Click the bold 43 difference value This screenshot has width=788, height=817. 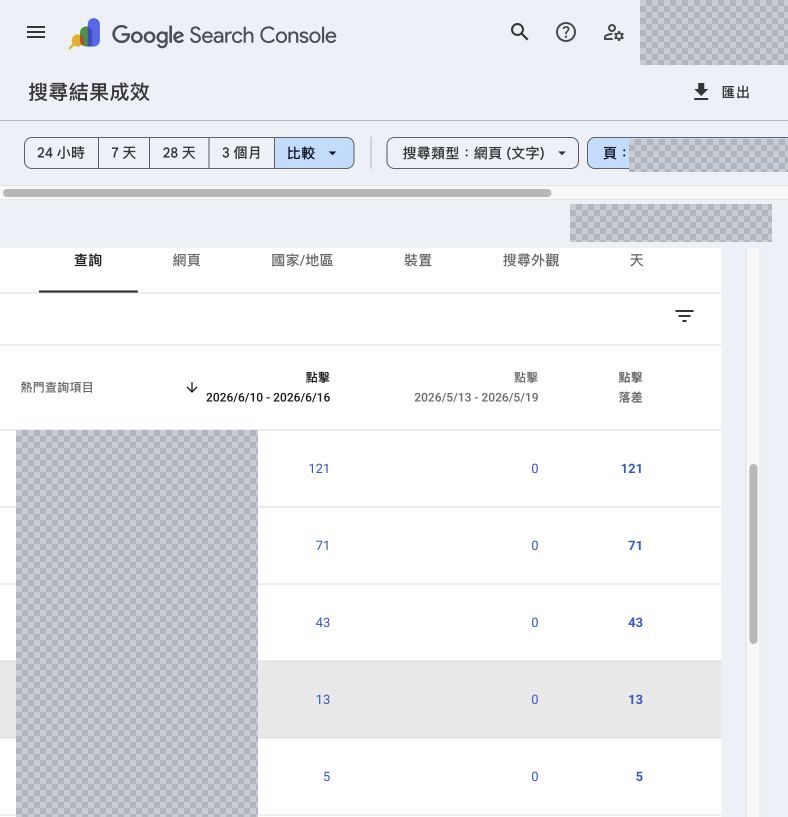(x=635, y=623)
